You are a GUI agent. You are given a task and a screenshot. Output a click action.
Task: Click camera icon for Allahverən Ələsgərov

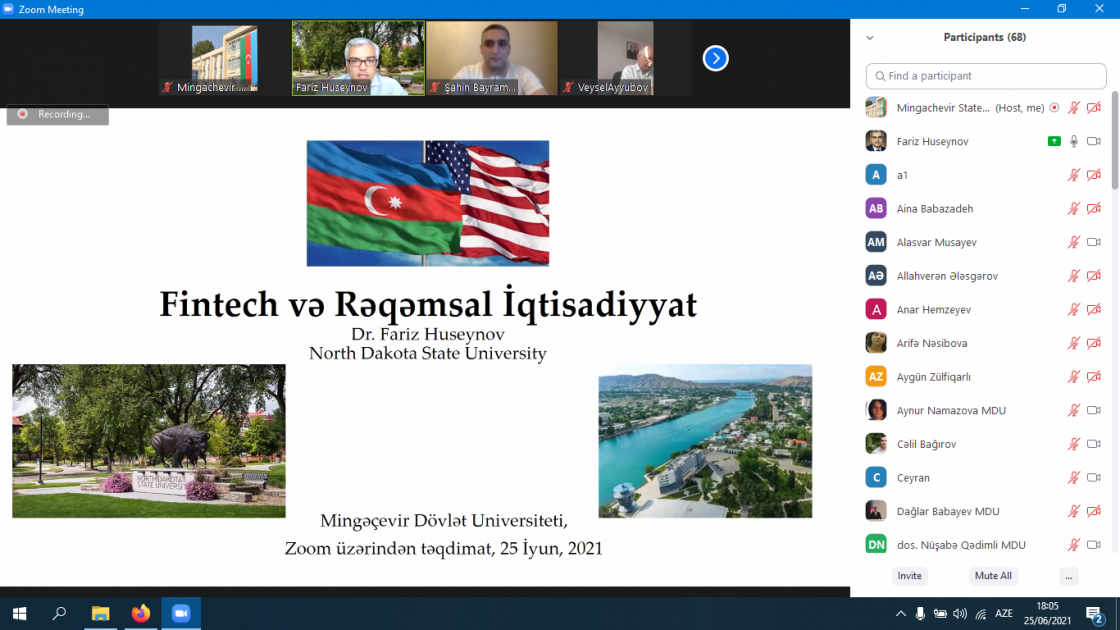1094,276
